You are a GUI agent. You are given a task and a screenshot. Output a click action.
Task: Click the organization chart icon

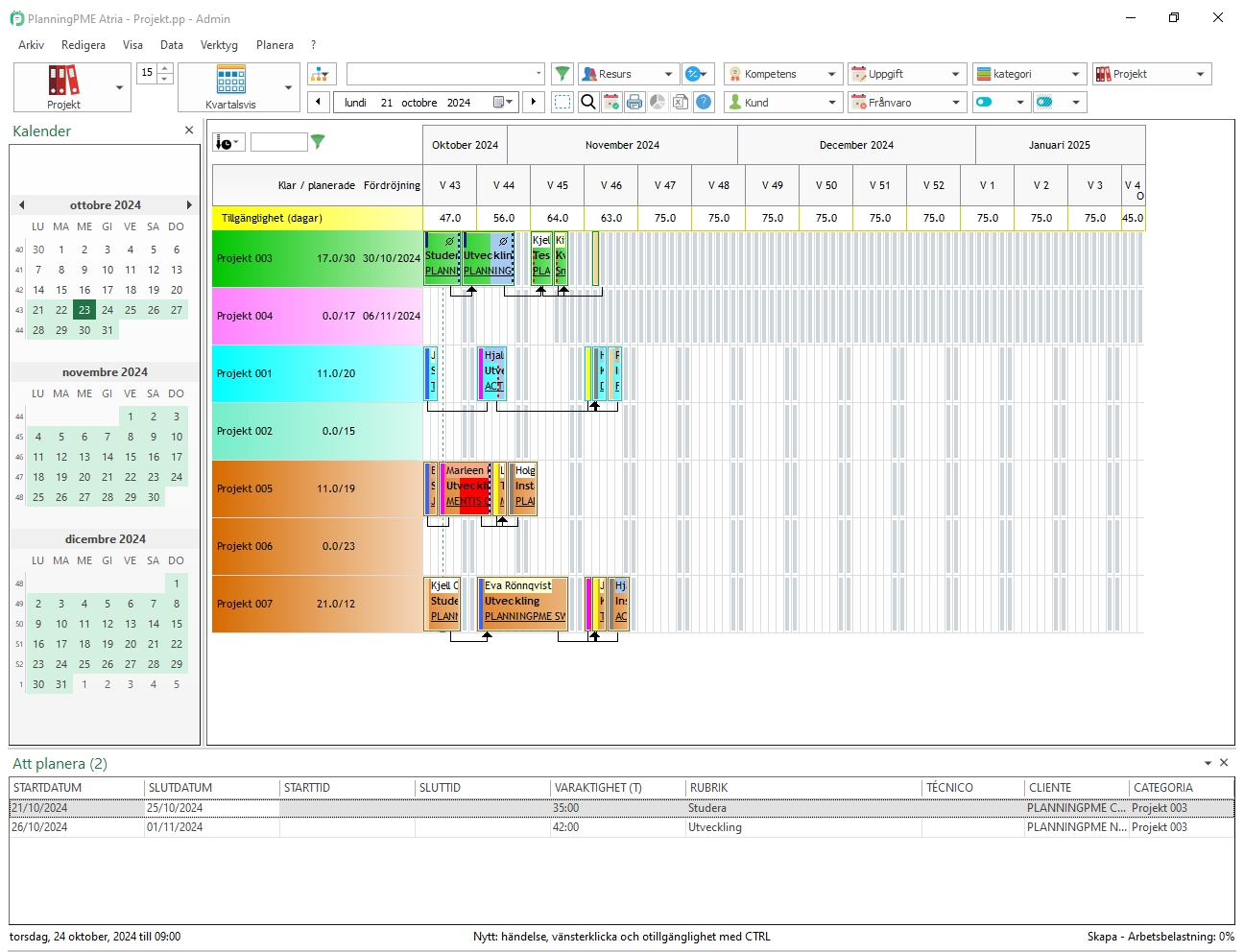pyautogui.click(x=321, y=74)
